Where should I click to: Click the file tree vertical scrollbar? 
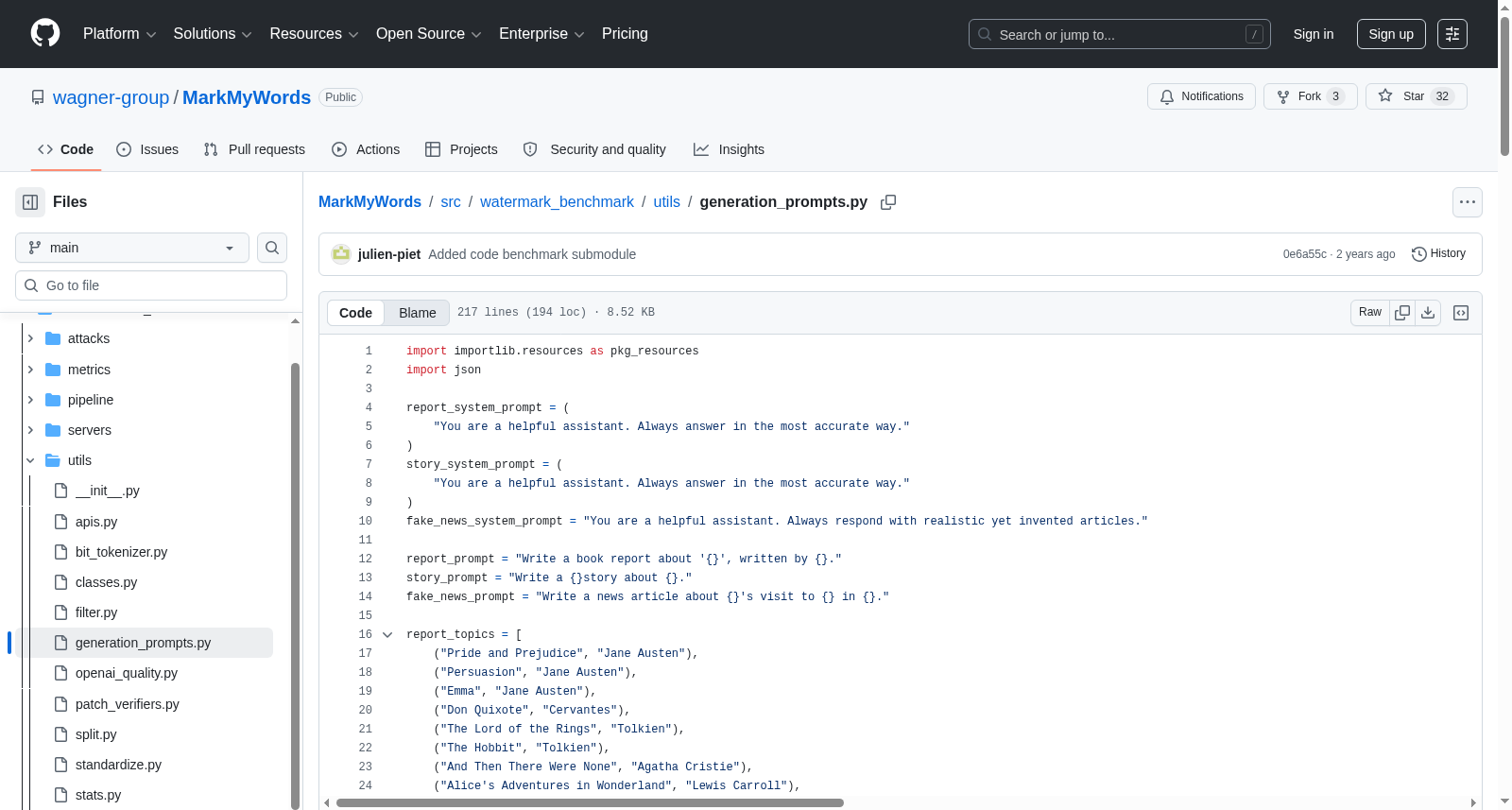(x=295, y=586)
